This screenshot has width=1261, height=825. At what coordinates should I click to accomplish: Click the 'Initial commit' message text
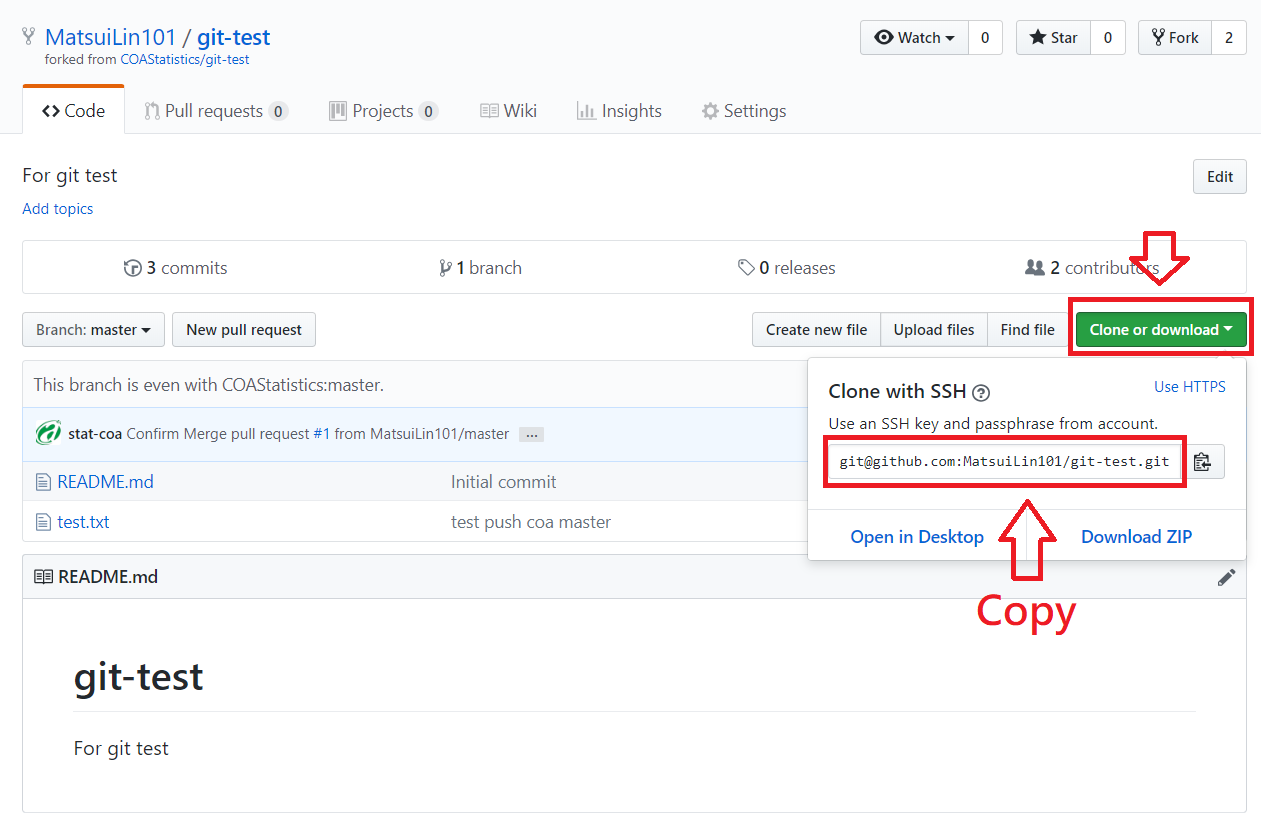tap(504, 482)
